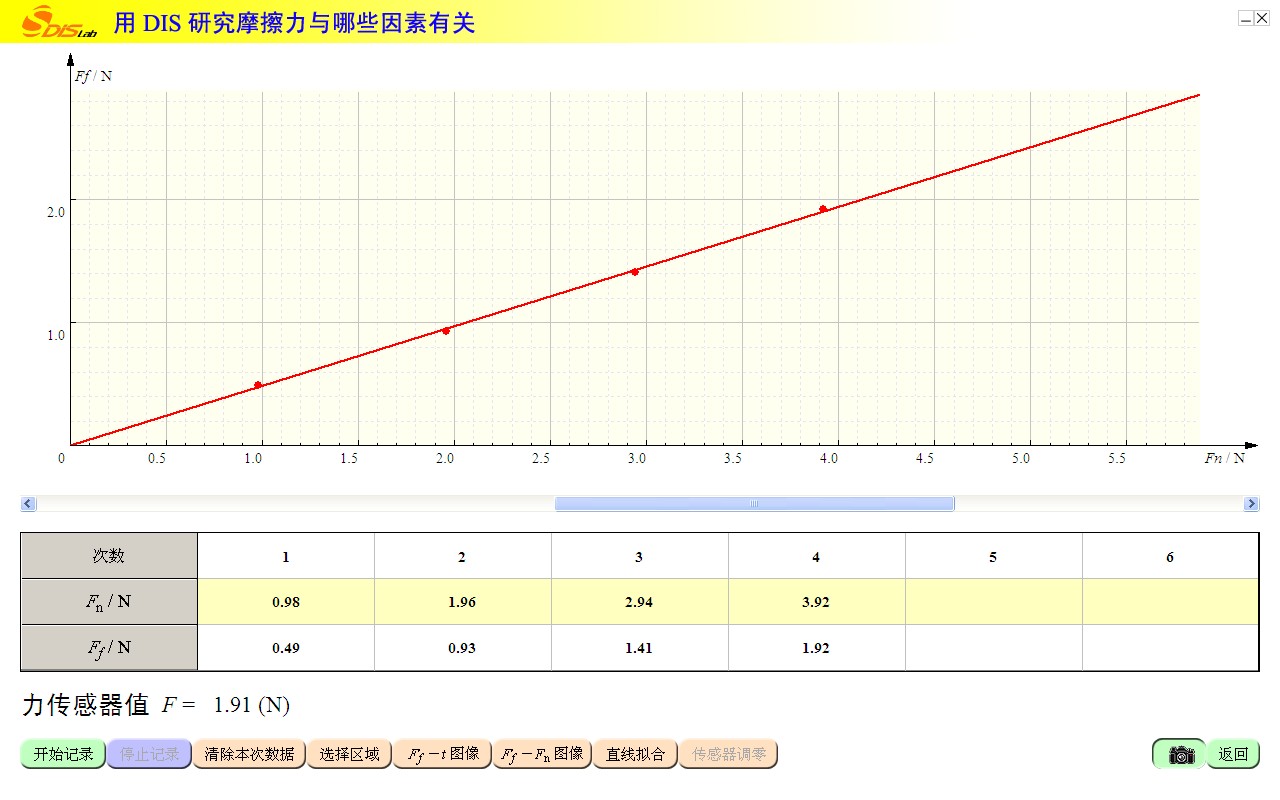Click the horizontal scrollbar thumb below the graph

754,504
